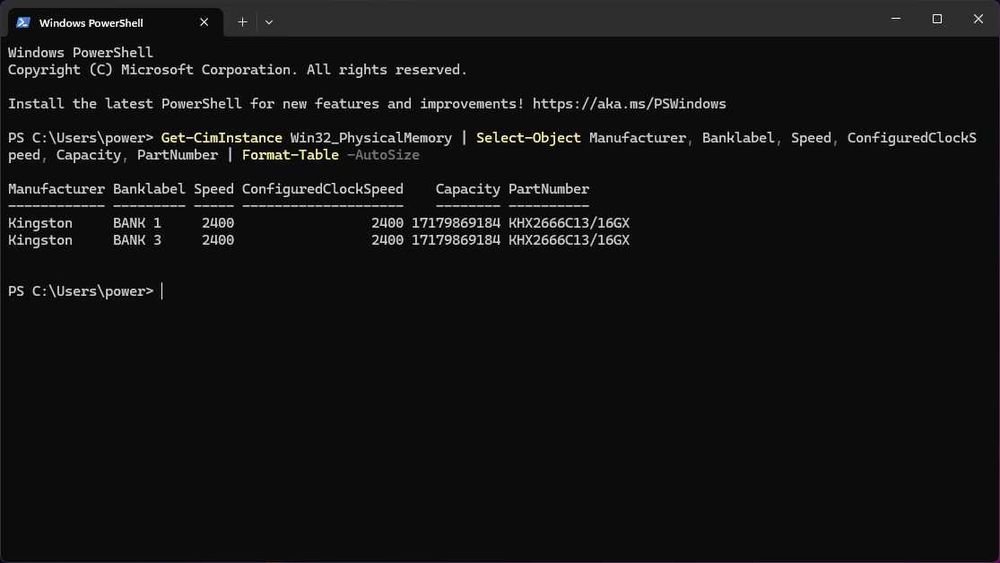Close the Windows PowerShell tab
The width and height of the screenshot is (1000, 563).
[203, 21]
